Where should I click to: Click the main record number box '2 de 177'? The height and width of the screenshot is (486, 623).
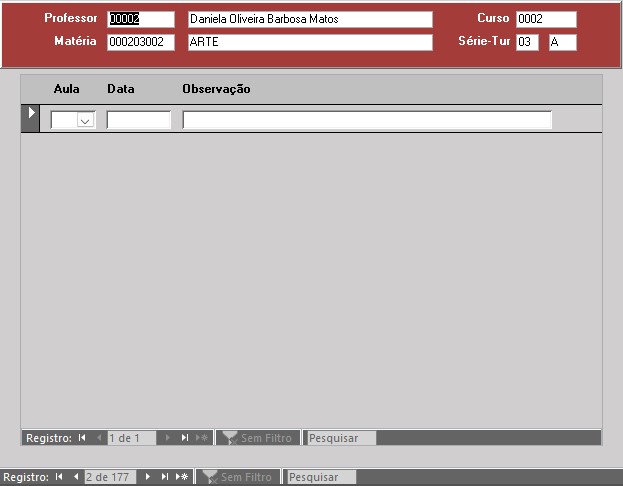pos(110,476)
